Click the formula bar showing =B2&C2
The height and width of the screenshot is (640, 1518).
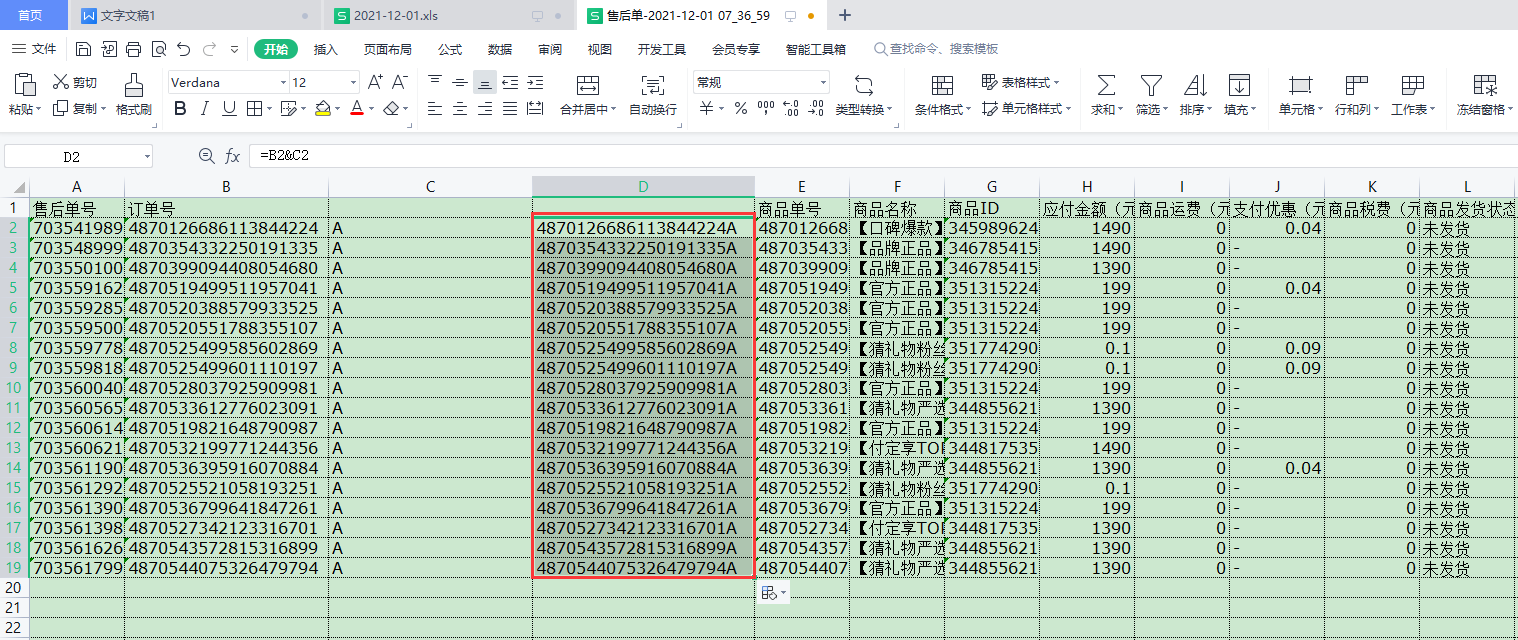[884, 156]
